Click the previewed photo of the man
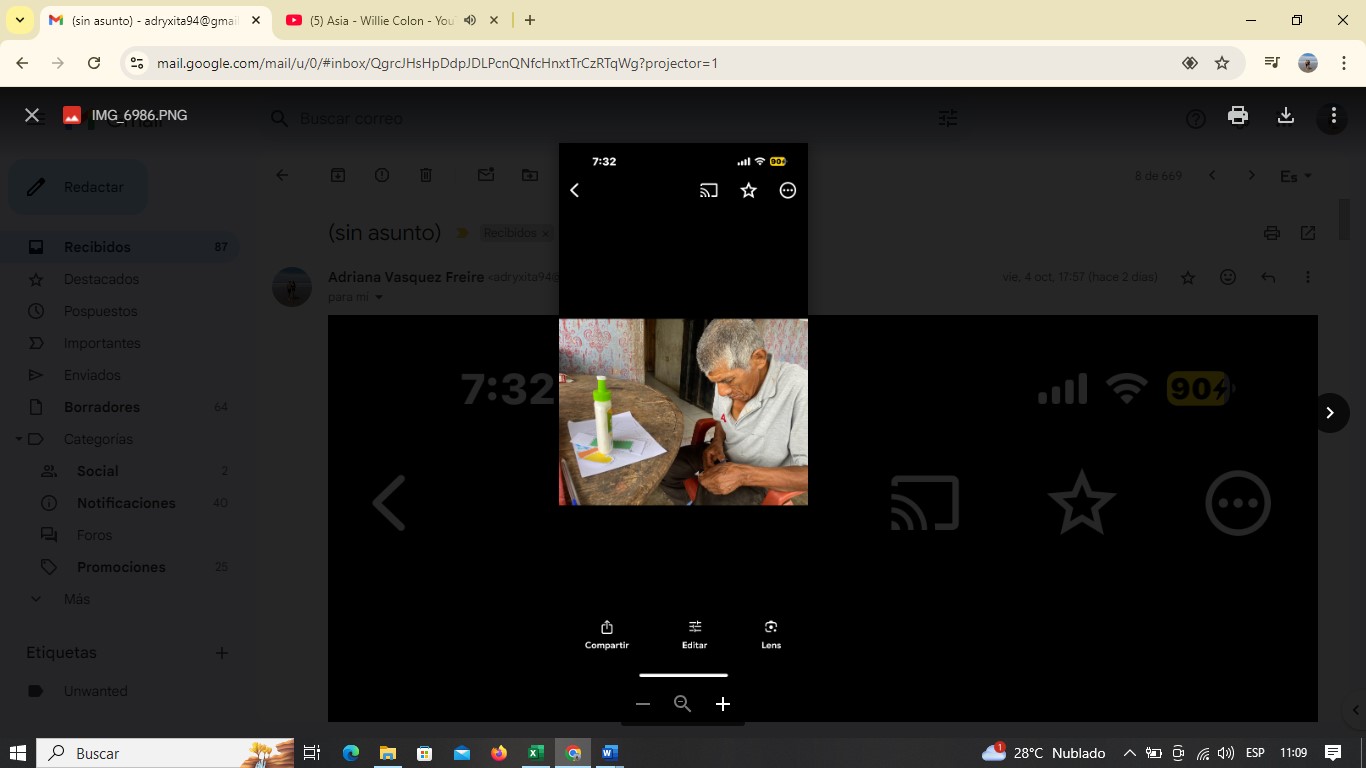The image size is (1366, 768). (683, 412)
